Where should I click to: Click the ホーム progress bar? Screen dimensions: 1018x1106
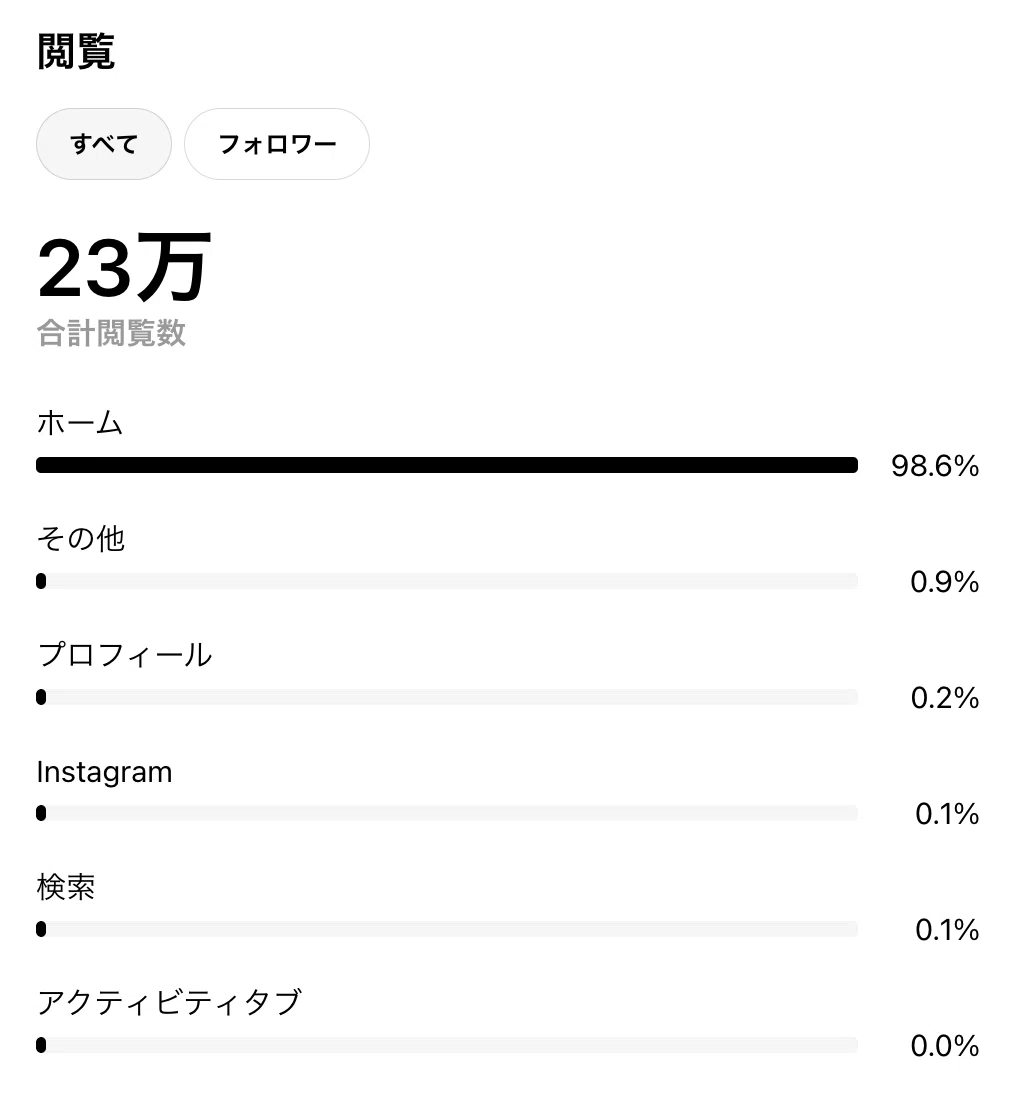click(447, 465)
